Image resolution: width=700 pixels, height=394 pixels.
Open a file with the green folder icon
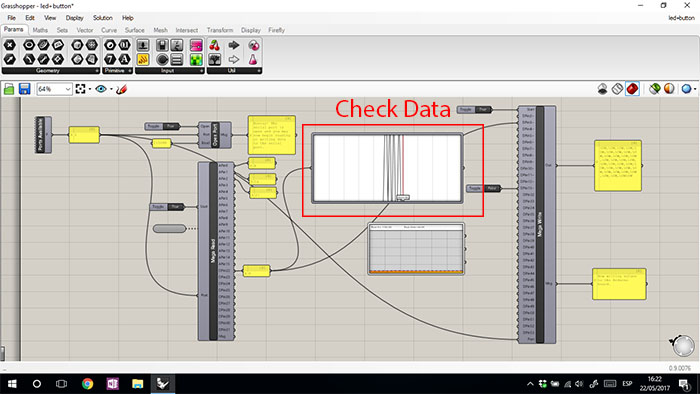coord(9,89)
